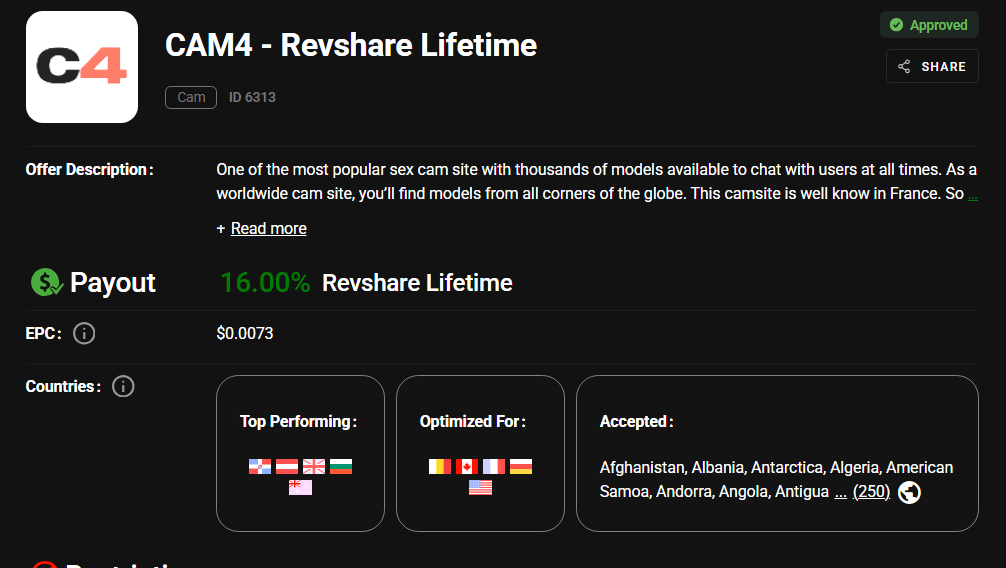Click the Optimized For heading
The height and width of the screenshot is (568, 1006).
point(473,422)
